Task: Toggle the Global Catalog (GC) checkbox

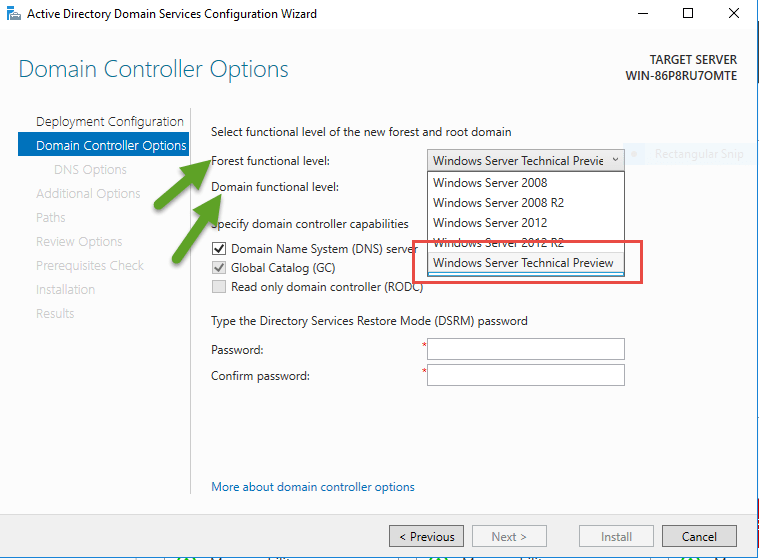Action: tap(219, 268)
